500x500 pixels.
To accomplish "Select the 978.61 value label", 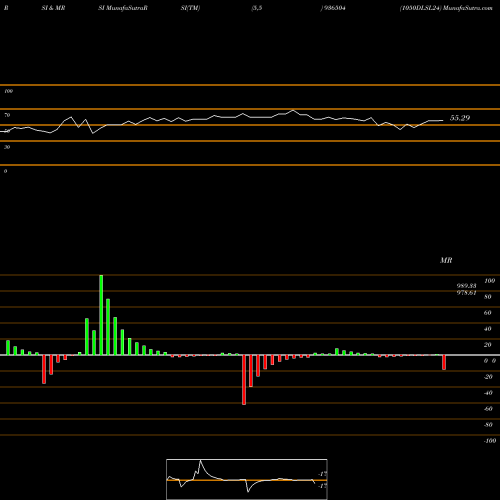I will point(466,293).
